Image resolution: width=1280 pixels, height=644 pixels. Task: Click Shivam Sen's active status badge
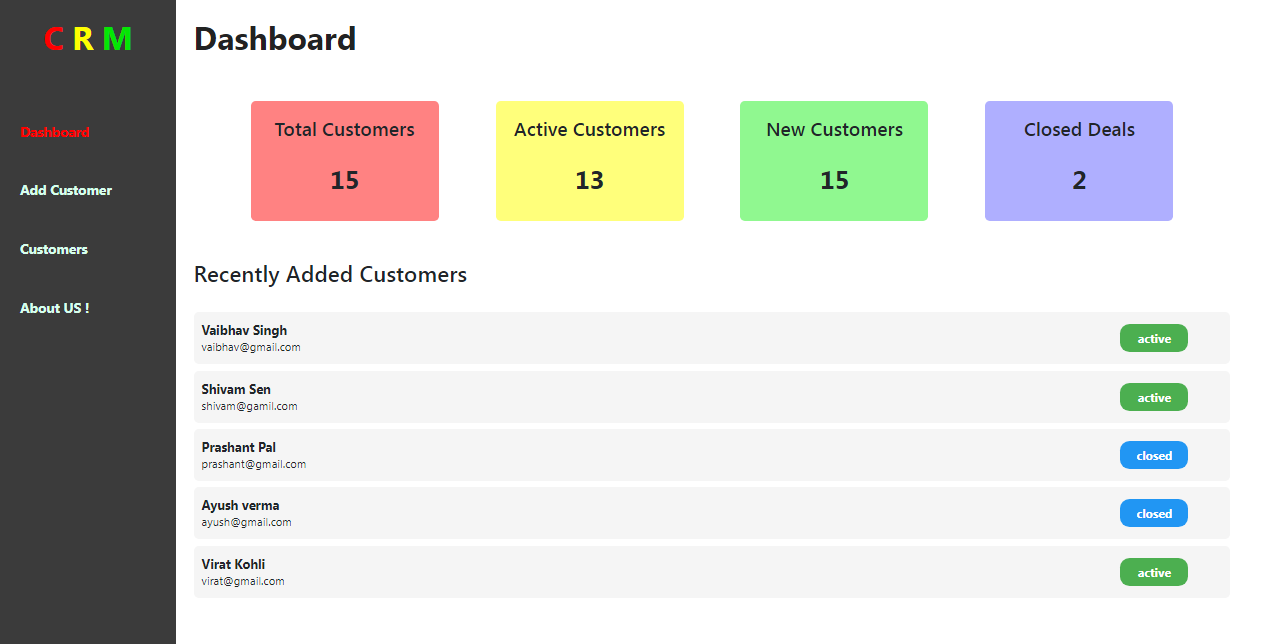[x=1154, y=398]
